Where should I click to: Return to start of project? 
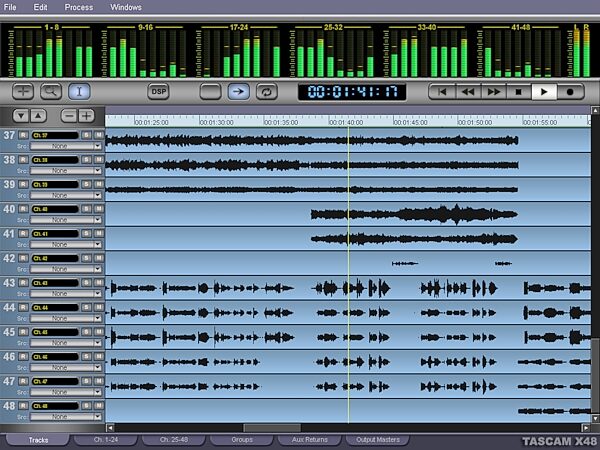442,92
